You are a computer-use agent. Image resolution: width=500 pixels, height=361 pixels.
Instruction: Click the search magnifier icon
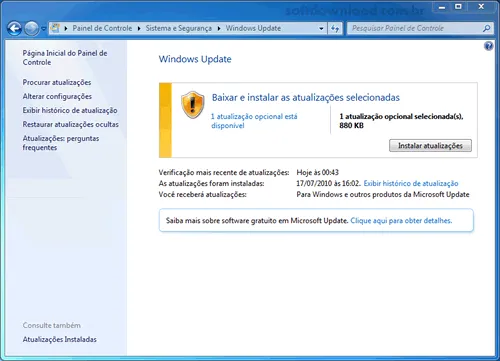coord(487,28)
